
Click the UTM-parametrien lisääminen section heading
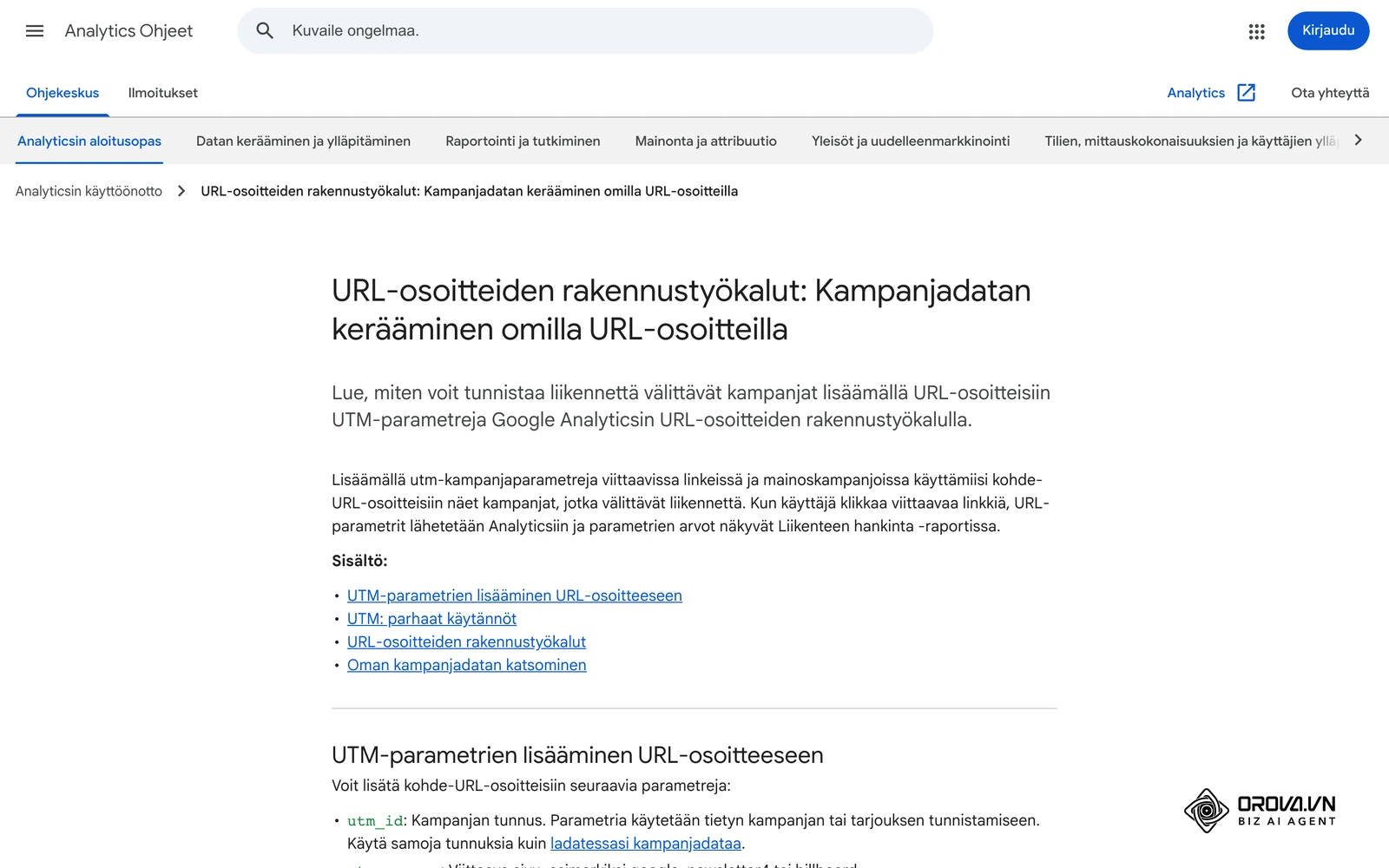pos(577,755)
